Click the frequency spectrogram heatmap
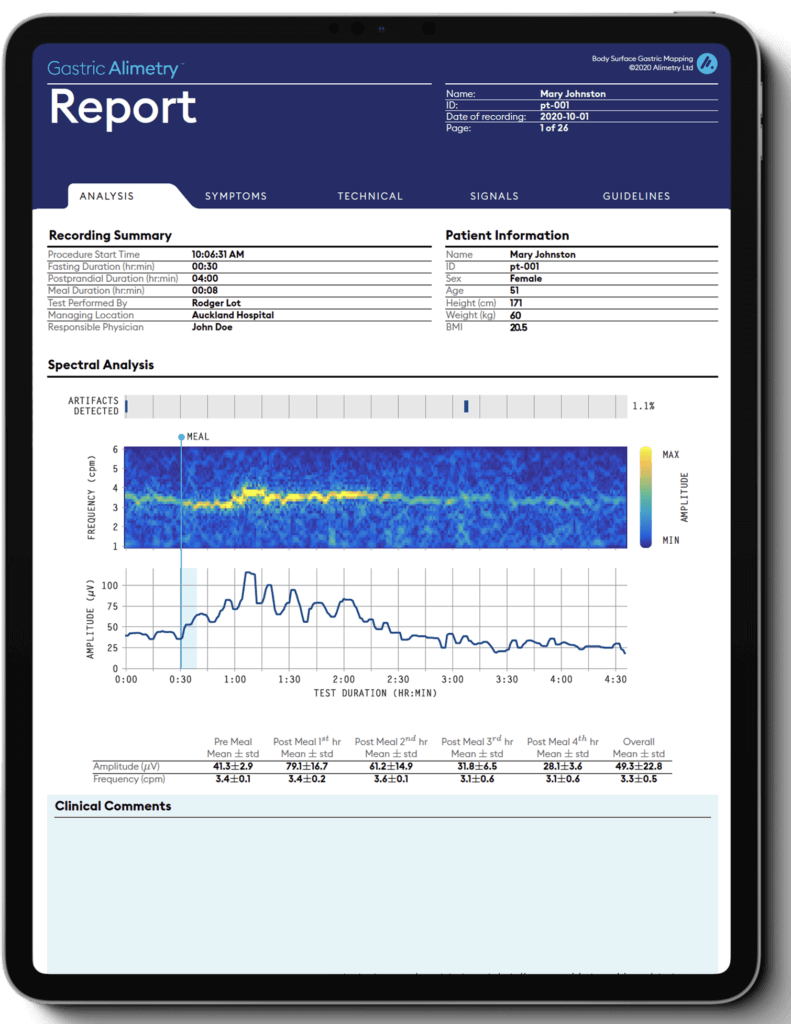Screen dimensions: 791x1024 (x=376, y=497)
